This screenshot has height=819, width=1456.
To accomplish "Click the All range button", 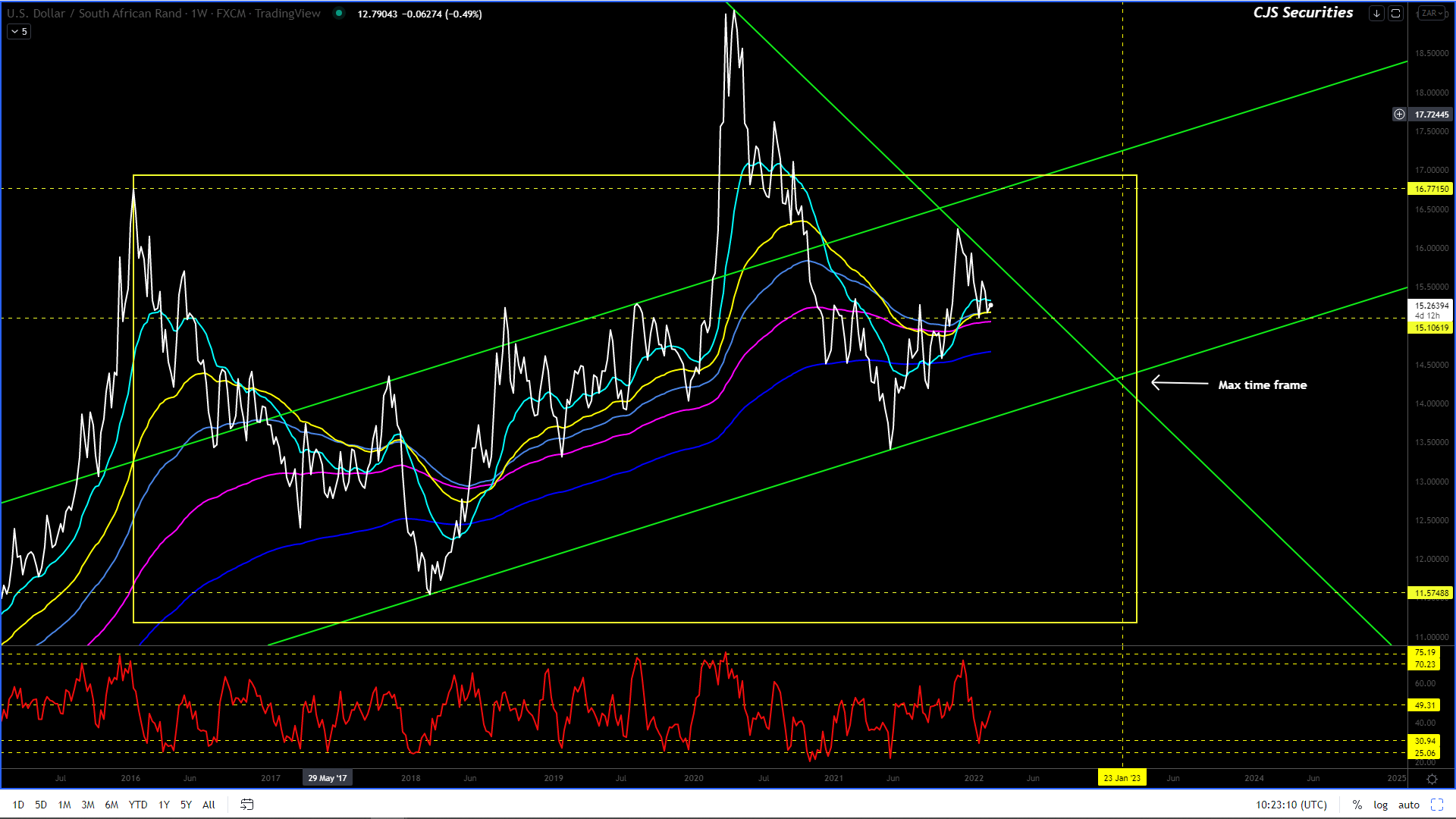I will [x=209, y=805].
